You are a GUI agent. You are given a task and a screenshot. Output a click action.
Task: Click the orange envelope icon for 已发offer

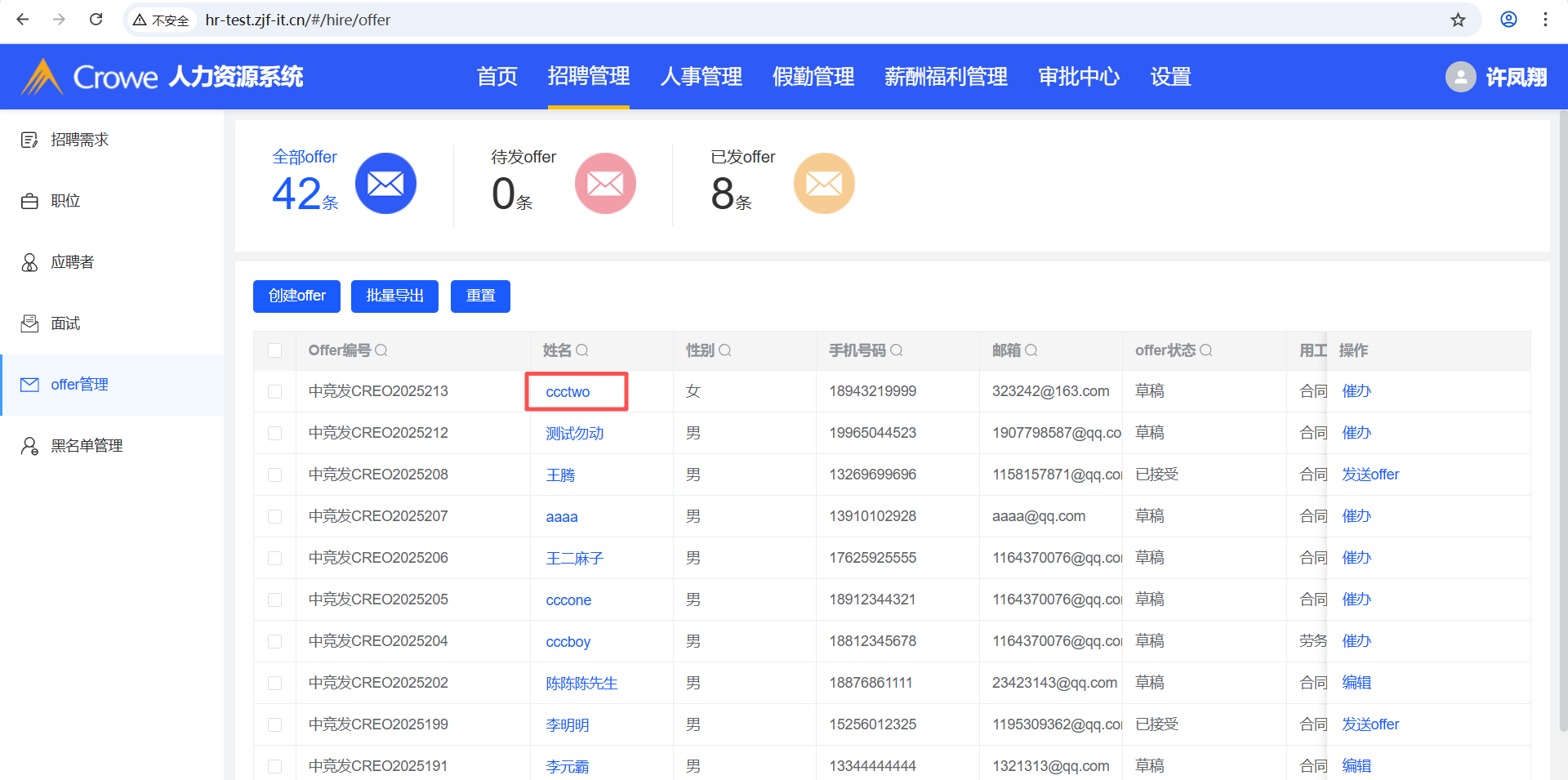(x=824, y=184)
